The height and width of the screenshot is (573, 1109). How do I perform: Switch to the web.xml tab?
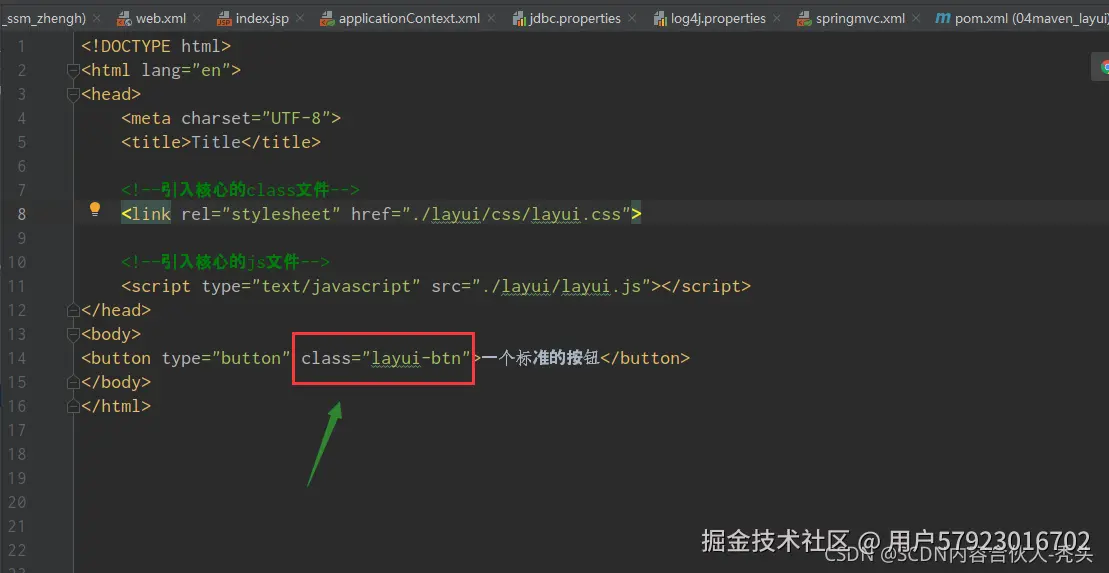(x=161, y=18)
